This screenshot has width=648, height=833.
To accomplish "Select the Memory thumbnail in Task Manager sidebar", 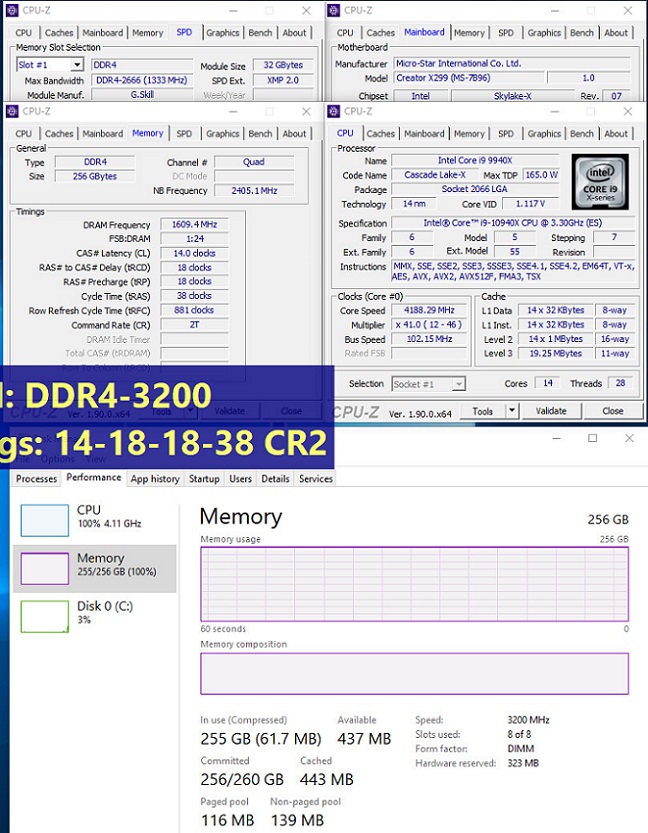I will click(x=45, y=569).
